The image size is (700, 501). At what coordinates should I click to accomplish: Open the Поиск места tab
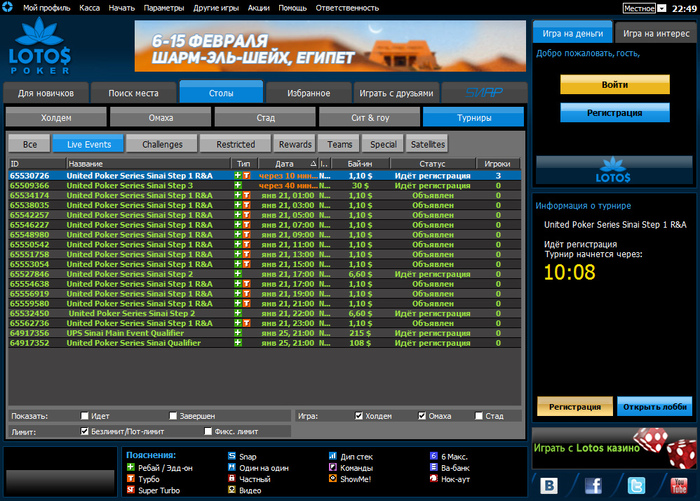133,93
